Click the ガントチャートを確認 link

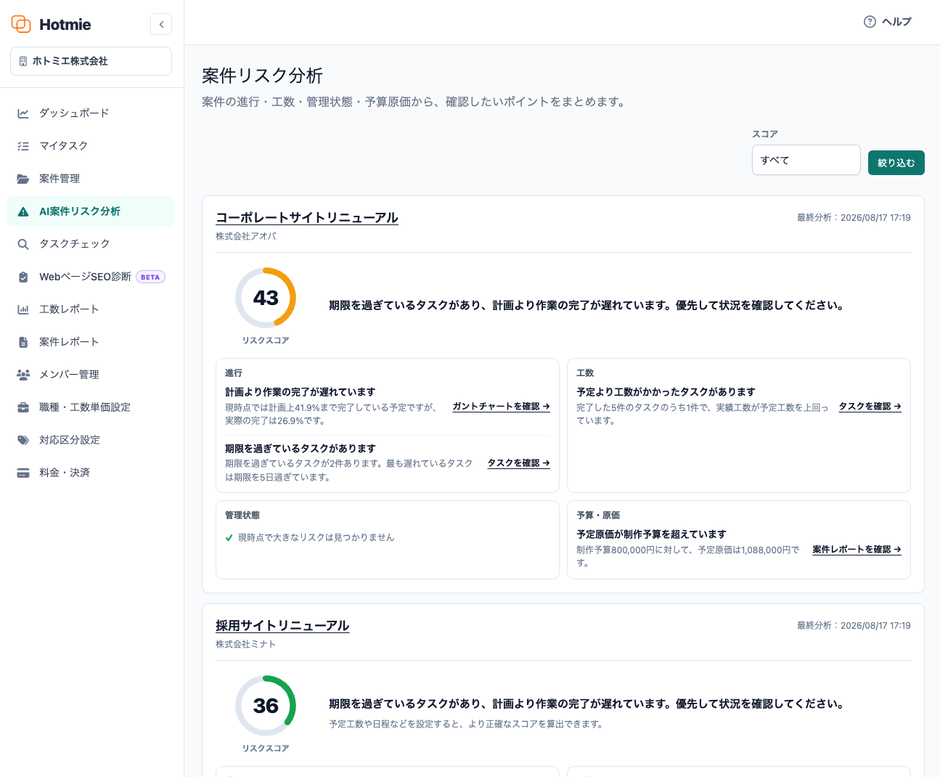[x=501, y=406]
